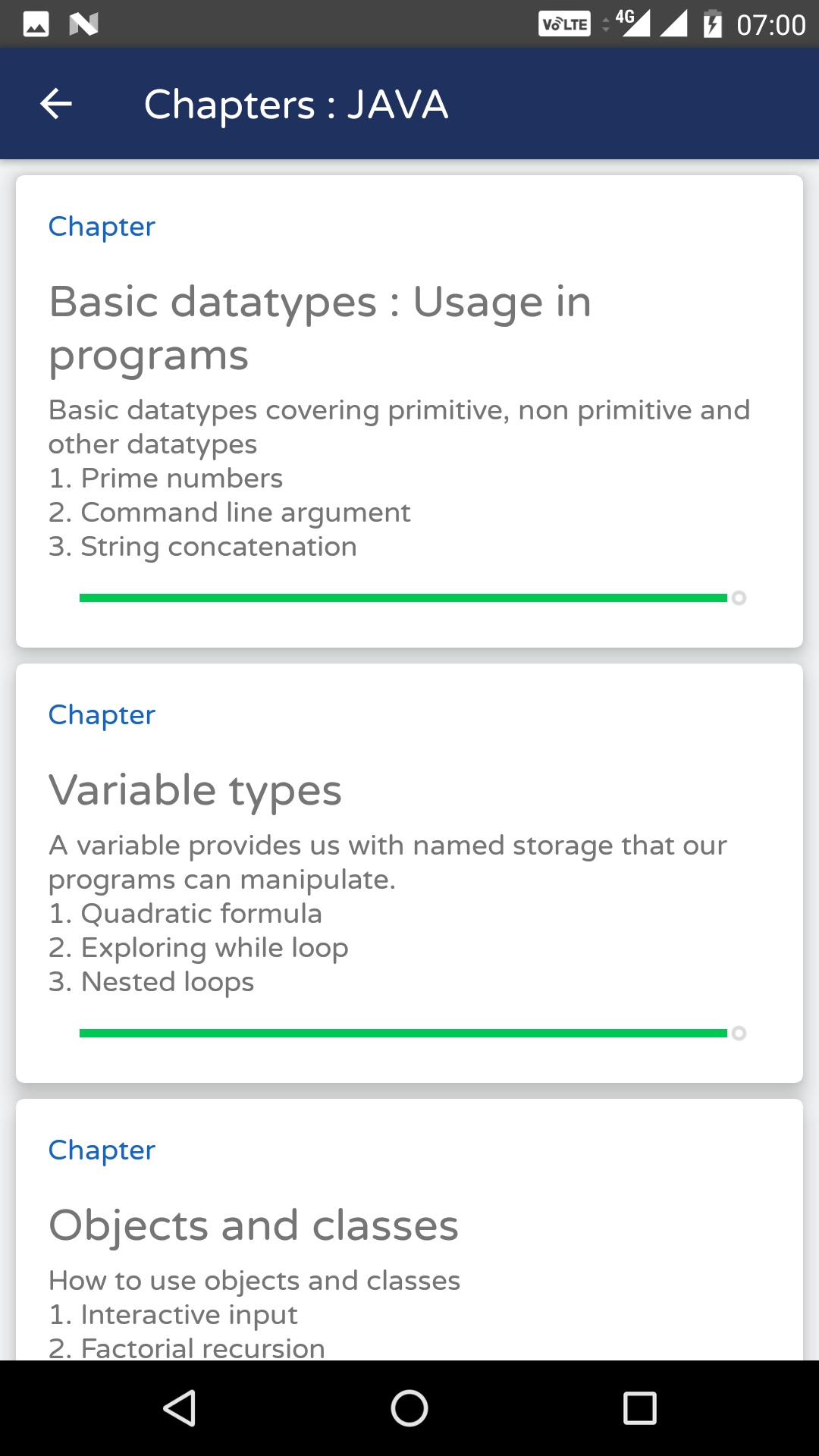Open Basic datatypes chapter title
The width and height of the screenshot is (819, 1456).
pyautogui.click(x=319, y=328)
